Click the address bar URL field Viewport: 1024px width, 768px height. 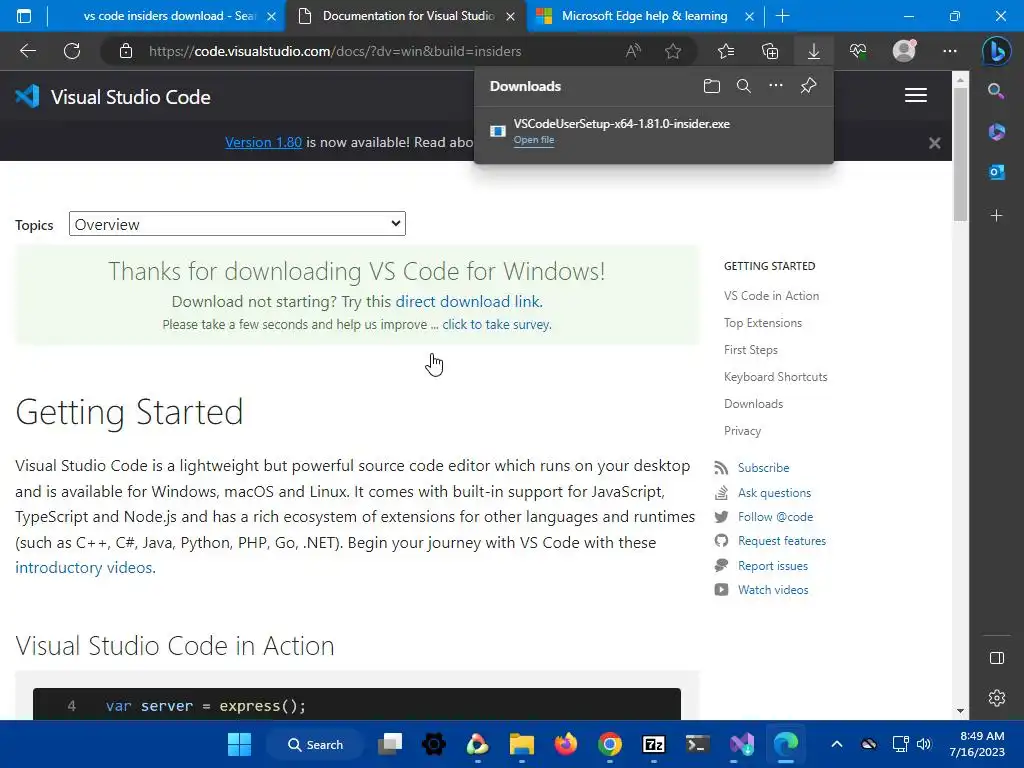pyautogui.click(x=335, y=51)
